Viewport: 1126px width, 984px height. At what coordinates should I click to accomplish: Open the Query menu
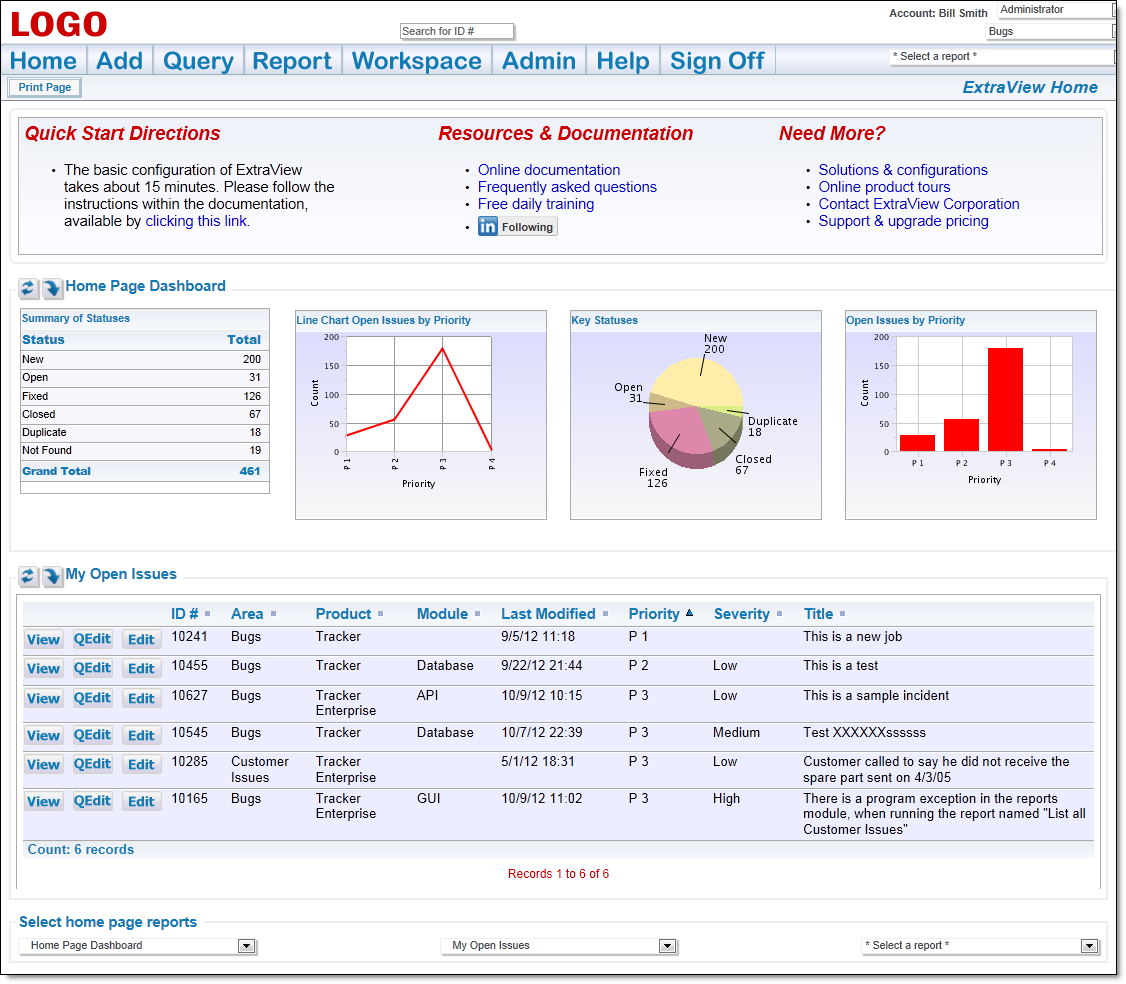(x=198, y=61)
